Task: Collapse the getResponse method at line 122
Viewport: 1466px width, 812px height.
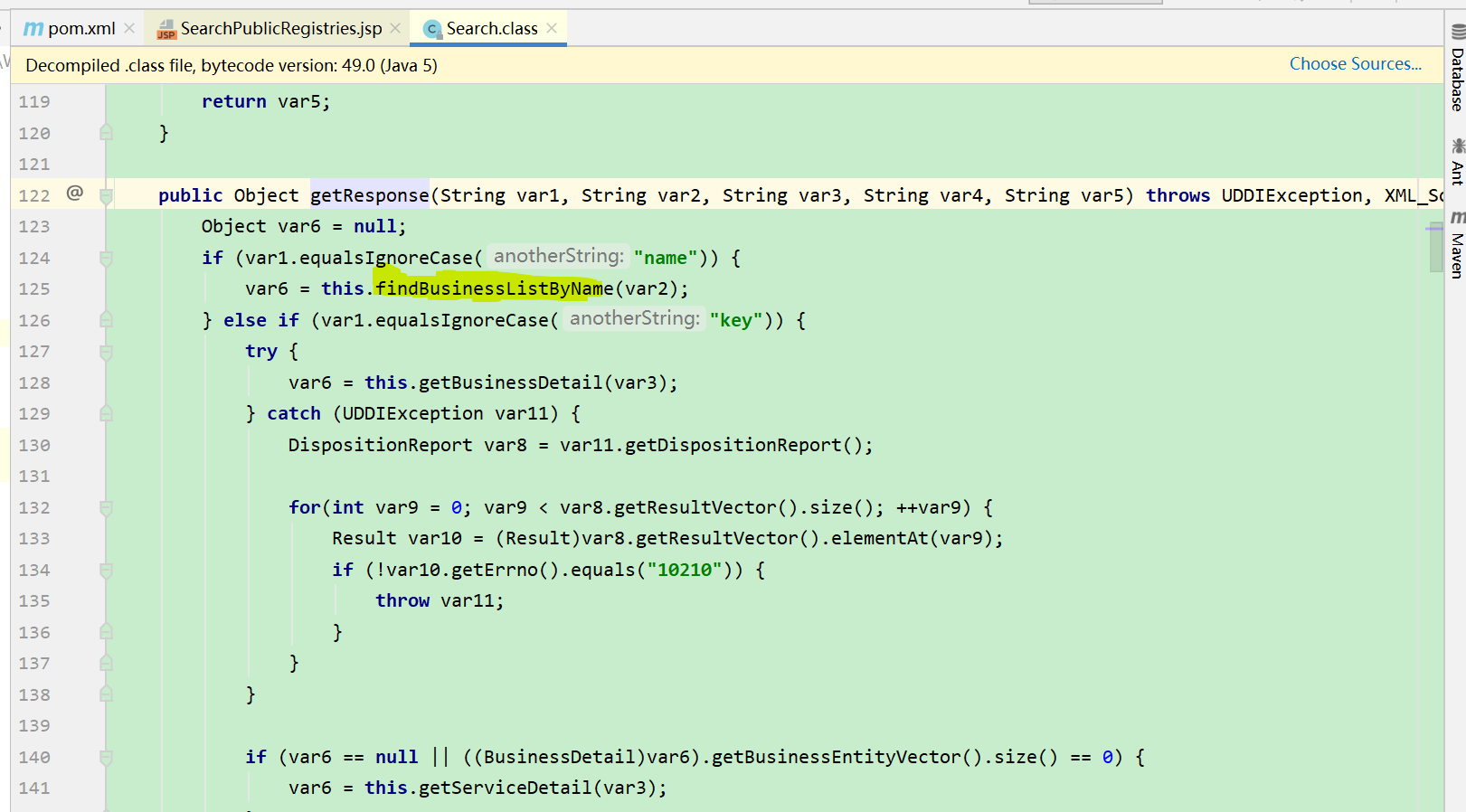Action: (106, 195)
